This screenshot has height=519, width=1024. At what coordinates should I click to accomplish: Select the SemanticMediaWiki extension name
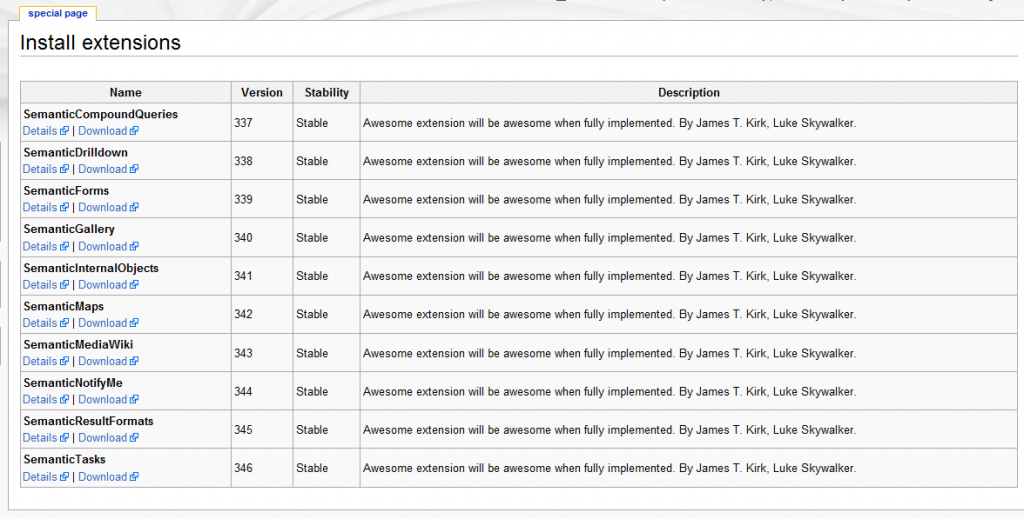click(78, 345)
